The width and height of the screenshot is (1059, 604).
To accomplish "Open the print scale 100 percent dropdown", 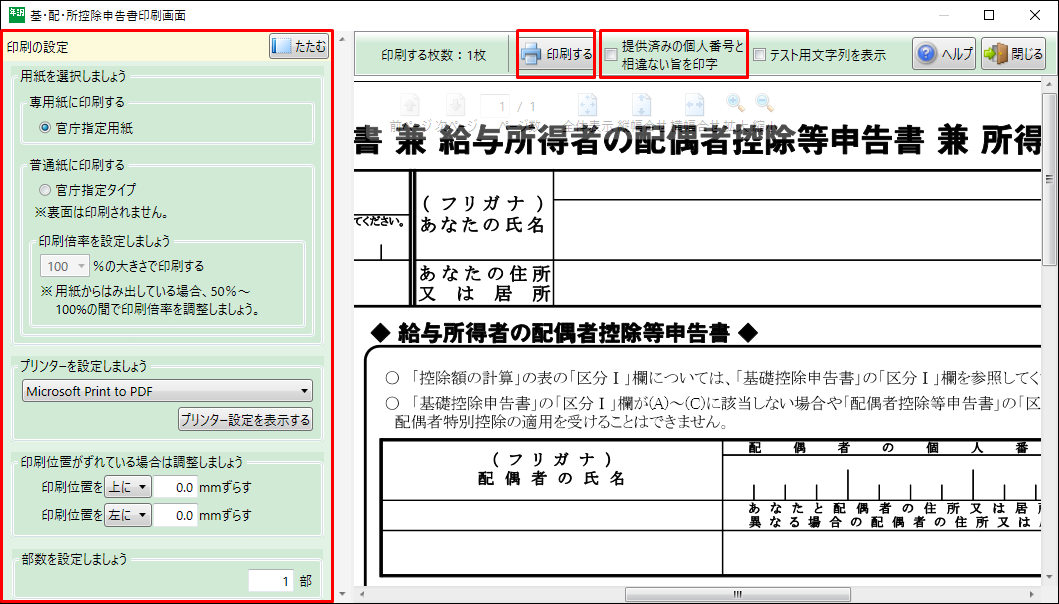I will (65, 266).
